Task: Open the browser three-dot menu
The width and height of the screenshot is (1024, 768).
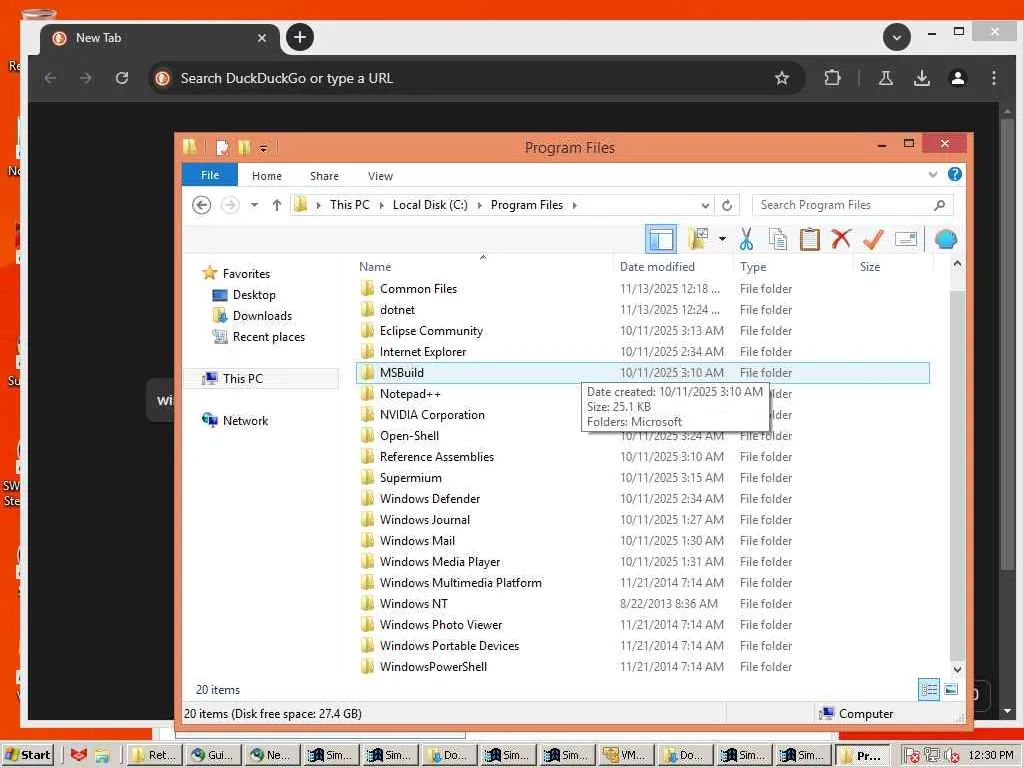Action: point(993,78)
